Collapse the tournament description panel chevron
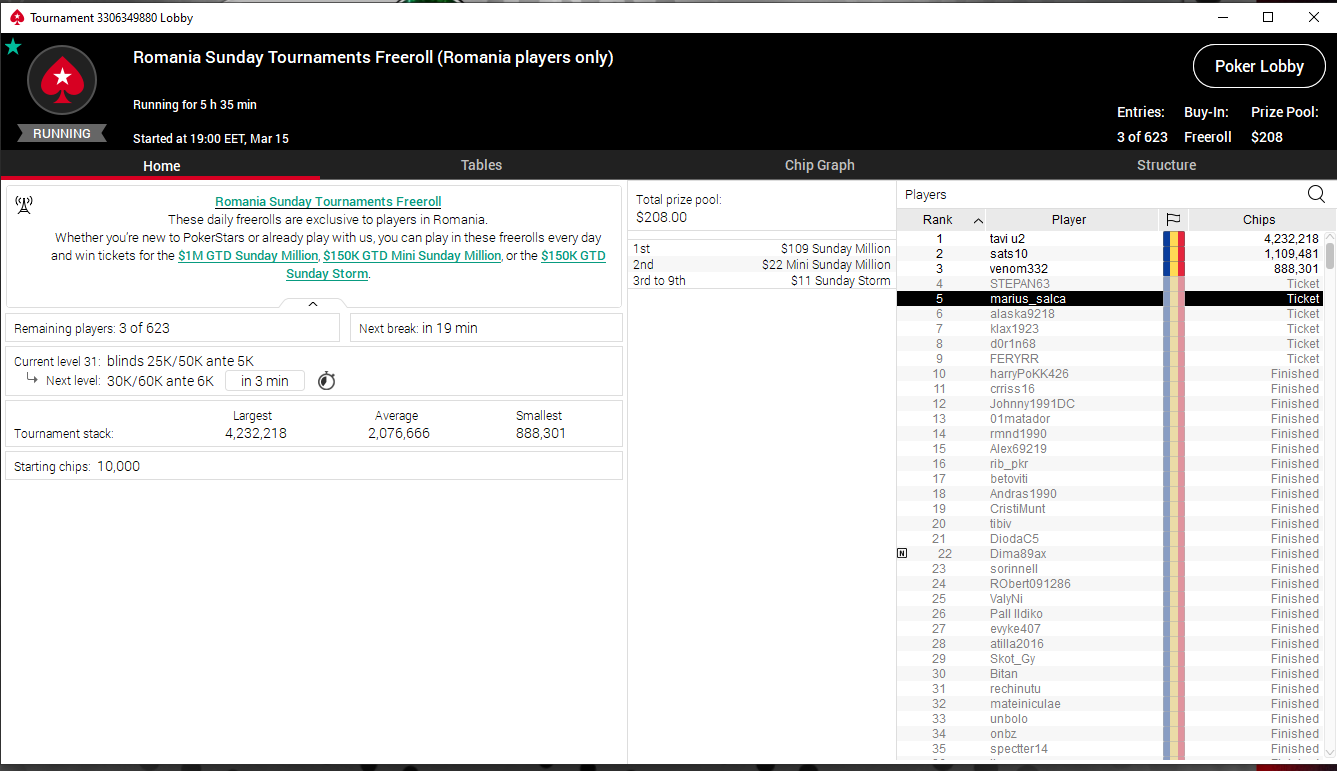 tap(313, 304)
